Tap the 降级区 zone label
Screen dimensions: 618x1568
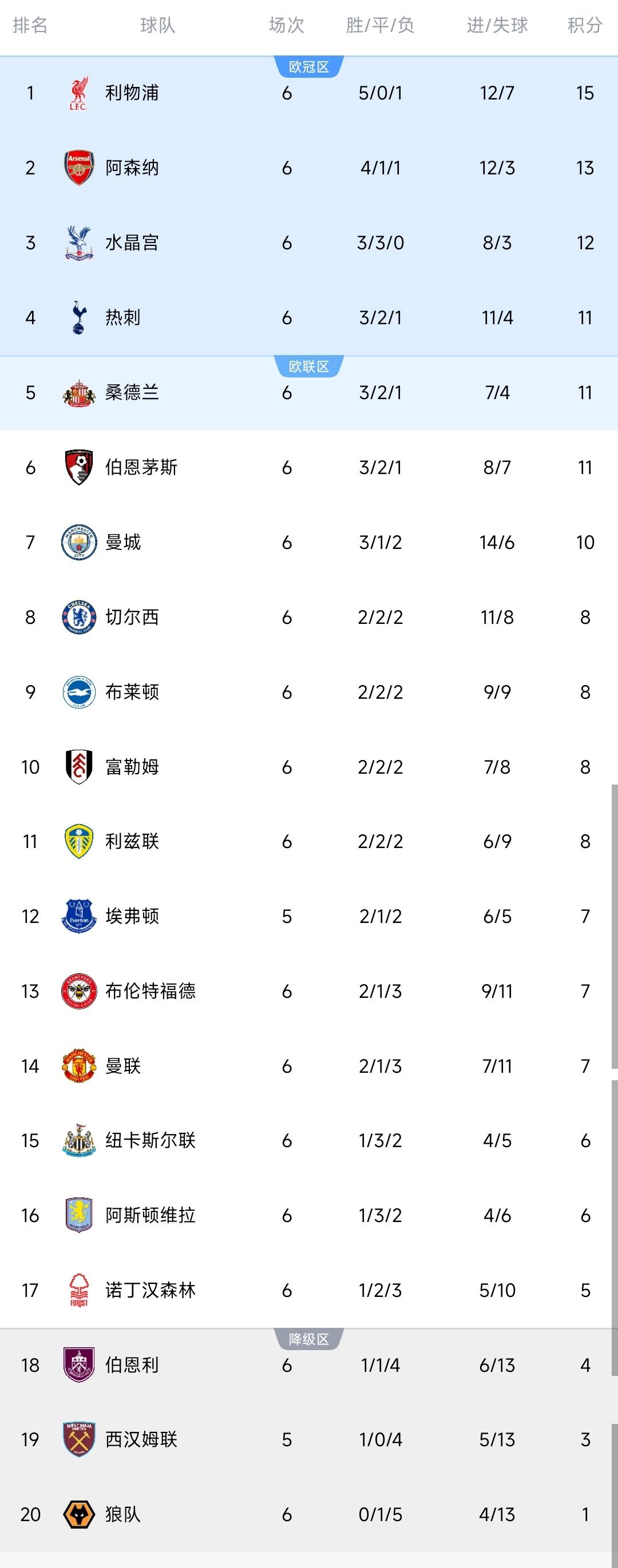point(308,1339)
